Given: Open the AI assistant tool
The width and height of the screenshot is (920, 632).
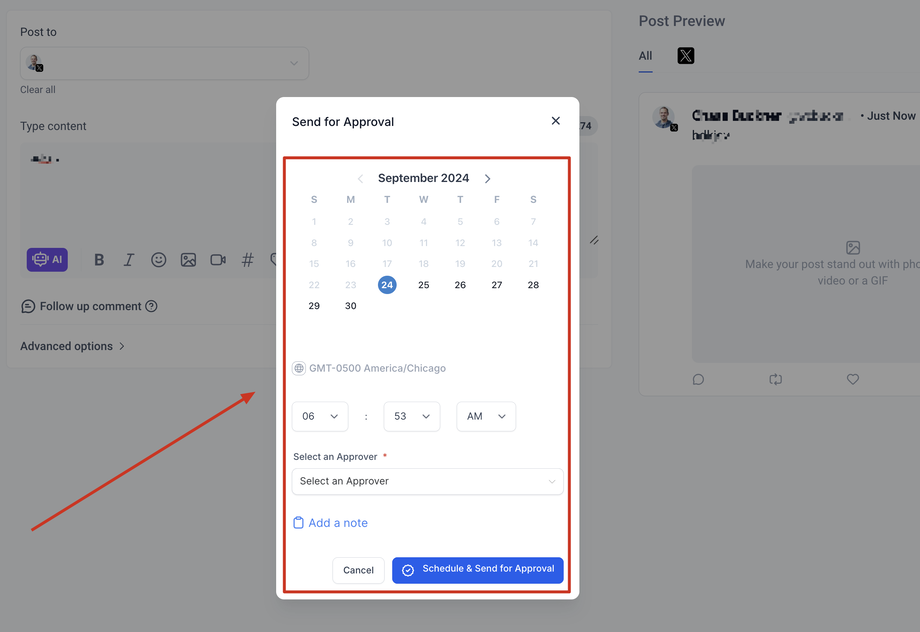Looking at the screenshot, I should click(47, 259).
